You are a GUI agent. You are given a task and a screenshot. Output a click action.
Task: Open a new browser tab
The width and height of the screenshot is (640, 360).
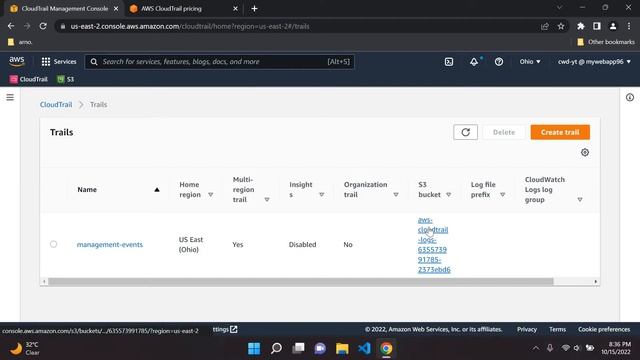click(x=254, y=9)
